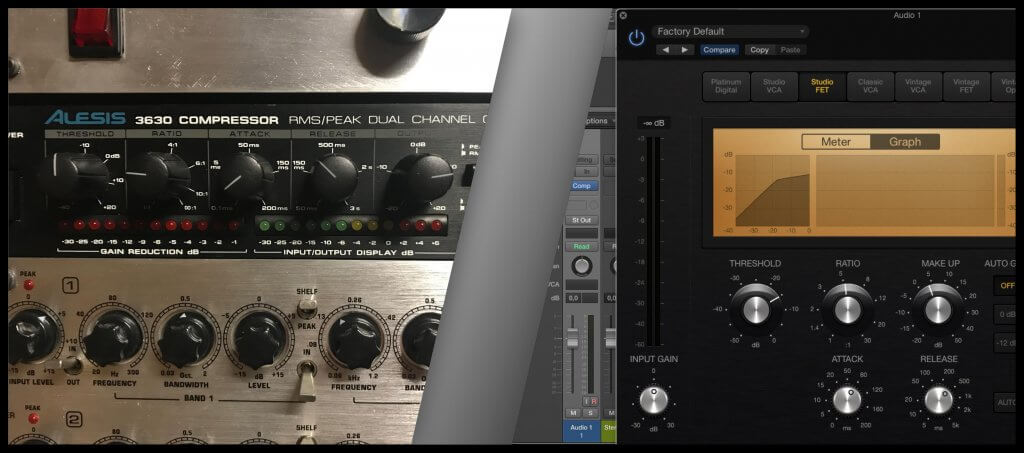Toggle the Auto Gain OFF button
The image size is (1024, 453).
pyautogui.click(x=1006, y=285)
